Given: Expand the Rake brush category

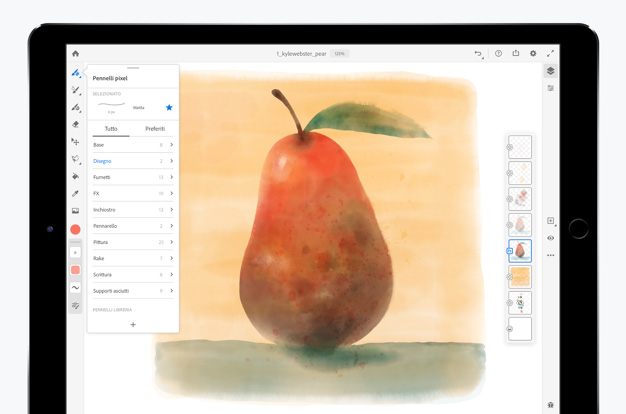Looking at the screenshot, I should pos(133,258).
